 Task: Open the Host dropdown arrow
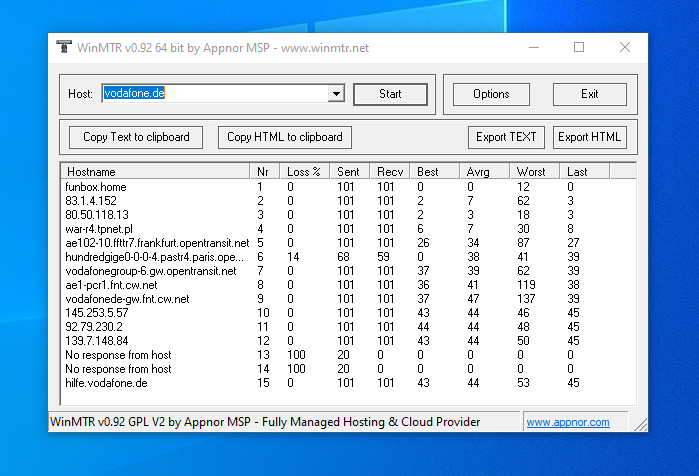click(x=337, y=94)
